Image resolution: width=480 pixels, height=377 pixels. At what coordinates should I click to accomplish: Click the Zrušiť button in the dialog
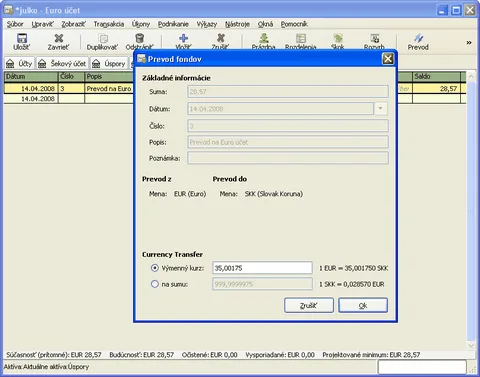pyautogui.click(x=309, y=305)
